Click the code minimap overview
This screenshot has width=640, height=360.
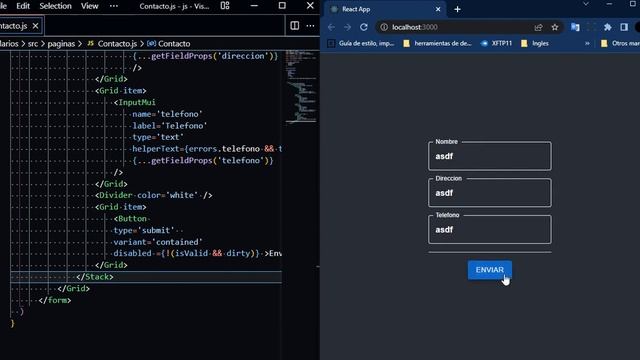[x=301, y=87]
